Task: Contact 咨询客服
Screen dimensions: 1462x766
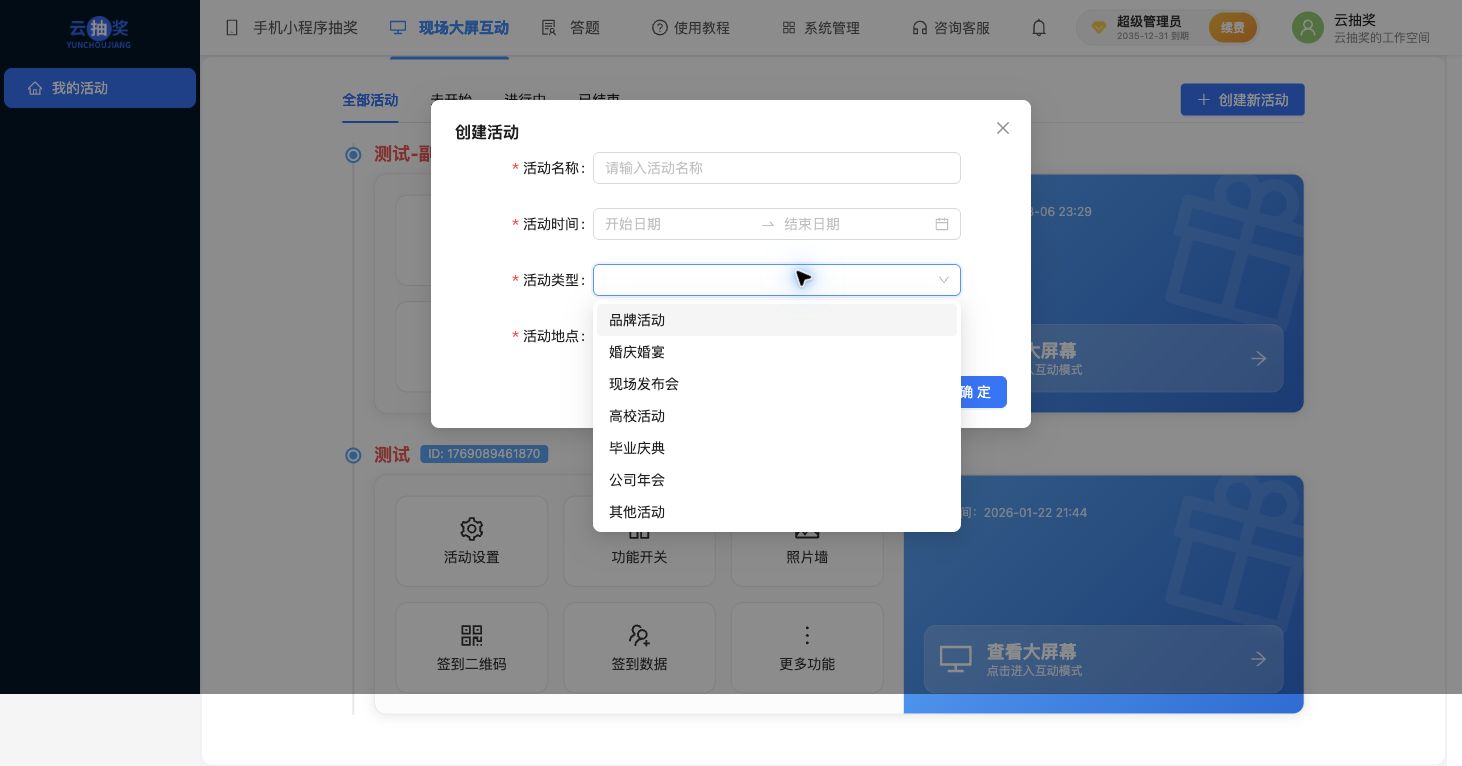Action: [951, 28]
